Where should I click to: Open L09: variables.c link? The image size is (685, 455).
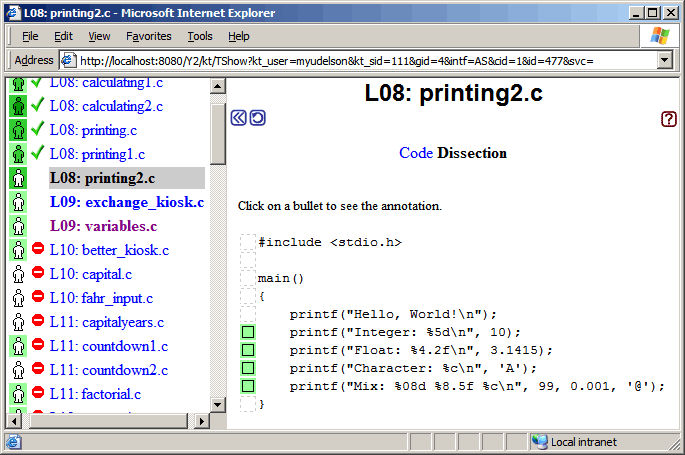pos(103,226)
